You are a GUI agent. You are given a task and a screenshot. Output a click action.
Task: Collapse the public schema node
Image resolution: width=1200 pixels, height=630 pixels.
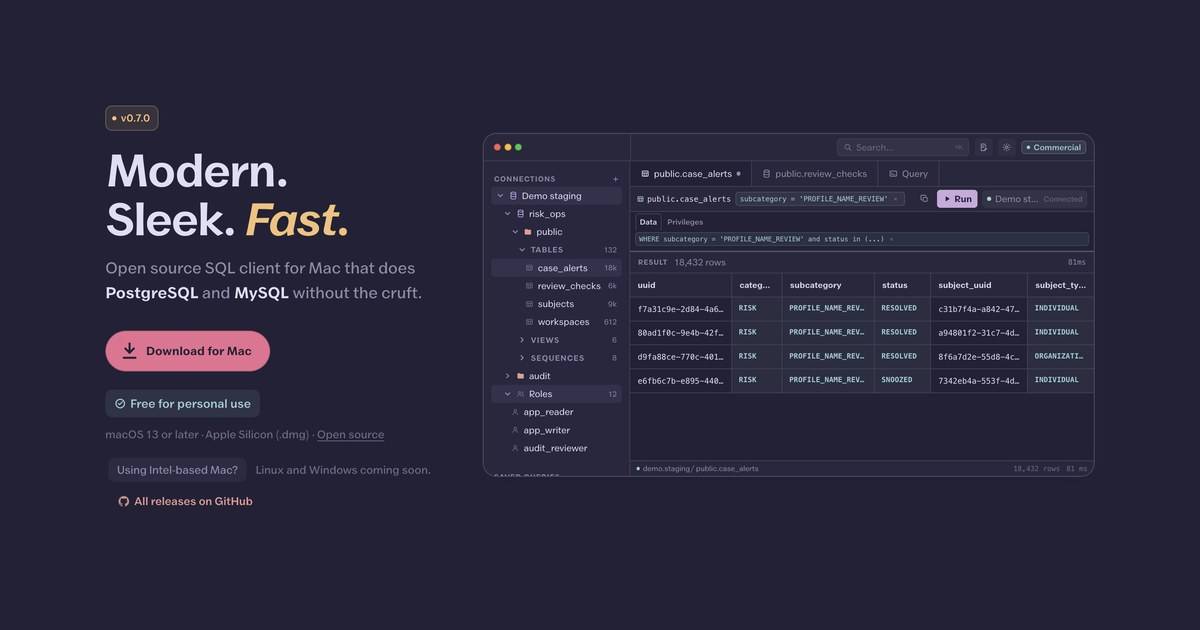click(514, 232)
